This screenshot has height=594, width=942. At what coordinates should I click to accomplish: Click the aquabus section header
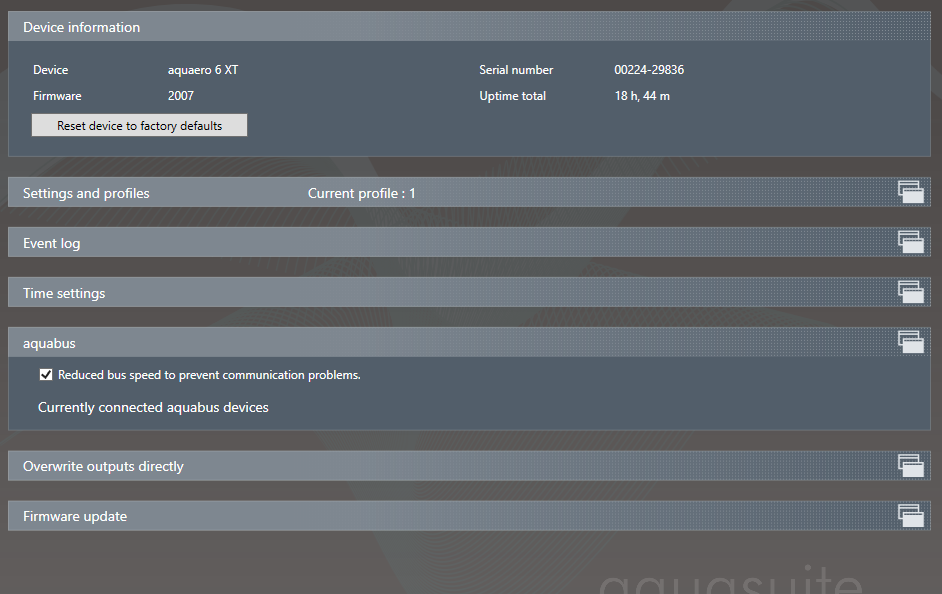[469, 342]
